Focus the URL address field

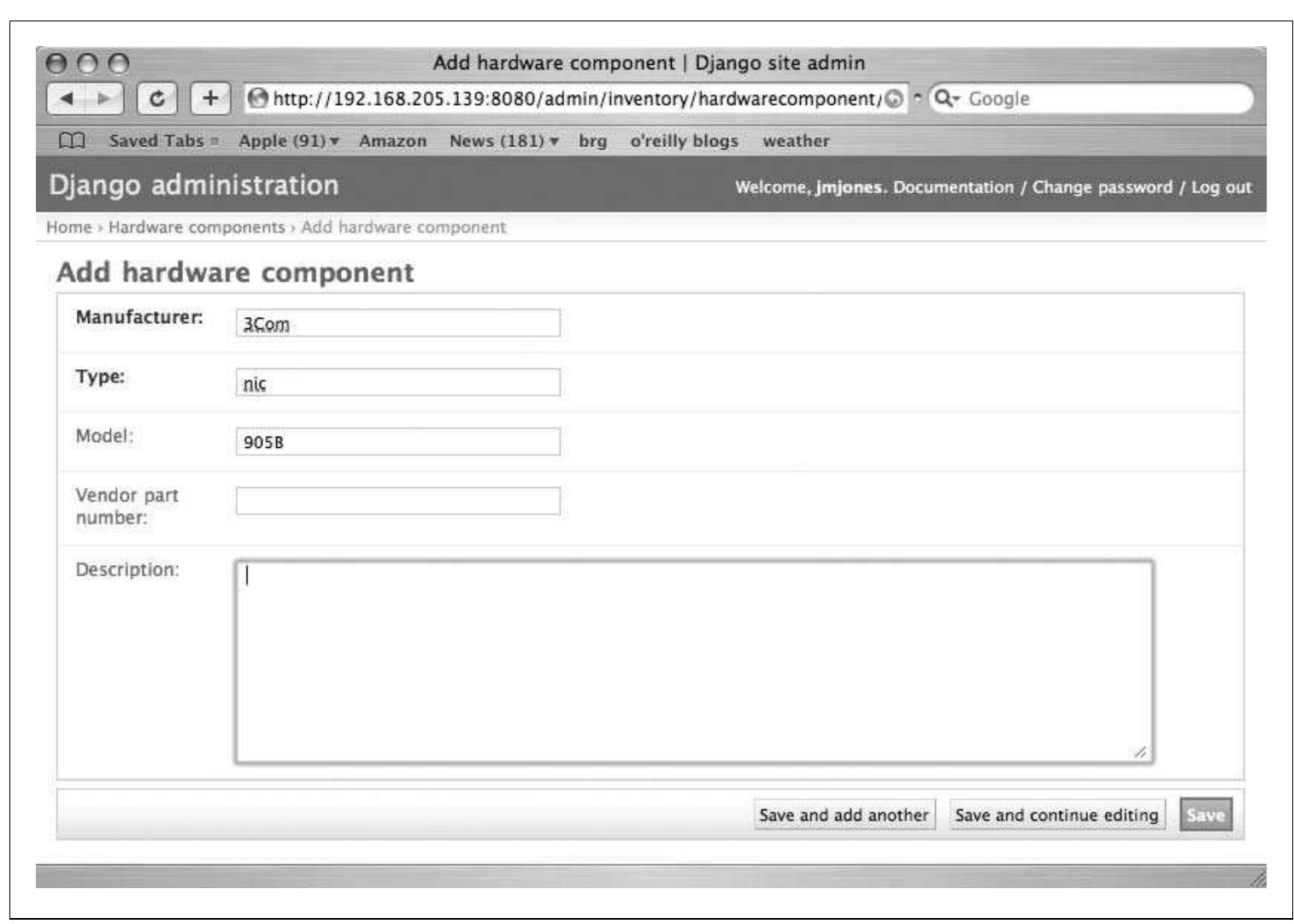coord(576,99)
